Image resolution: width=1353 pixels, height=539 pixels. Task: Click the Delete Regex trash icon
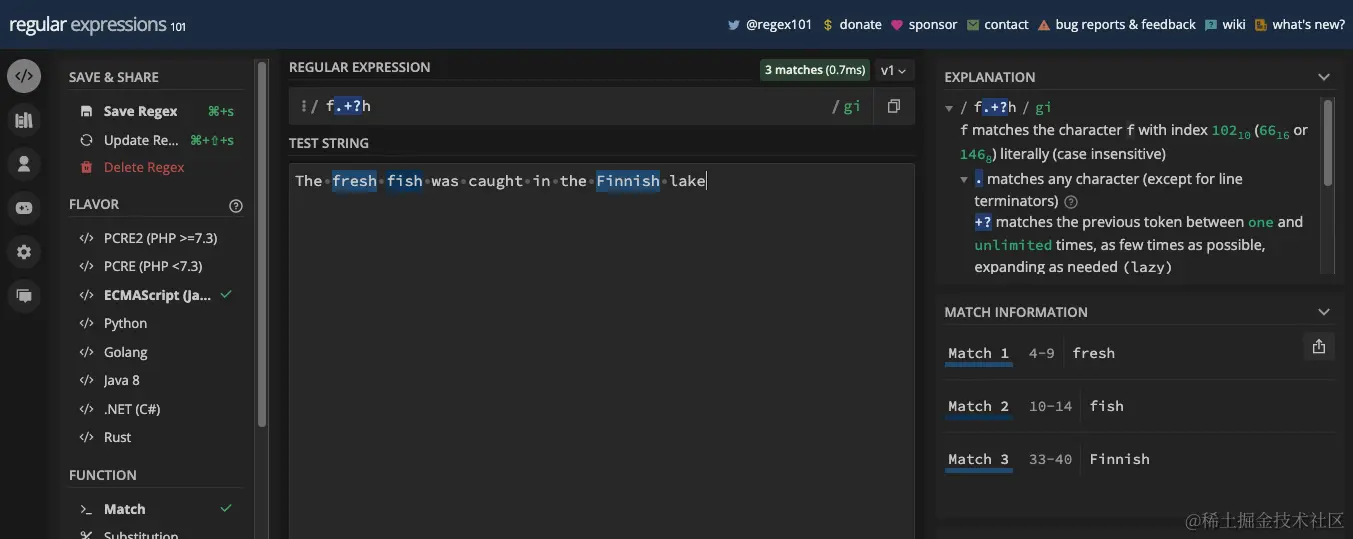click(x=86, y=167)
